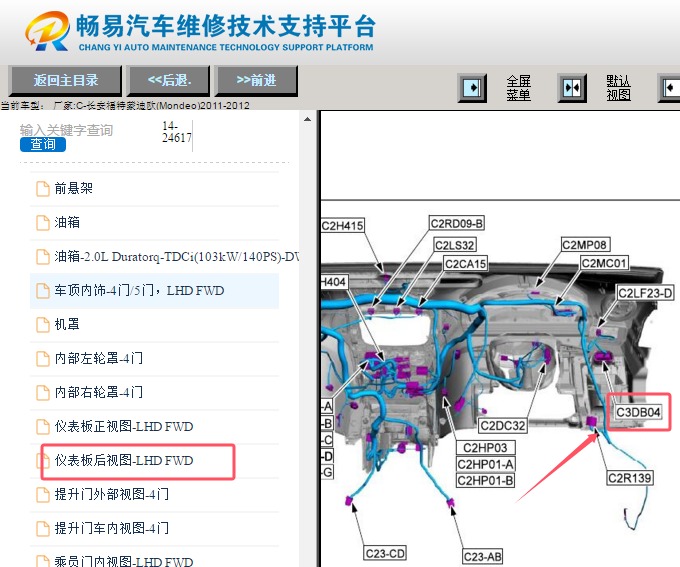This screenshot has height=567, width=680.
Task: Focus the 输入关键字查询 search field
Action: click(66, 130)
